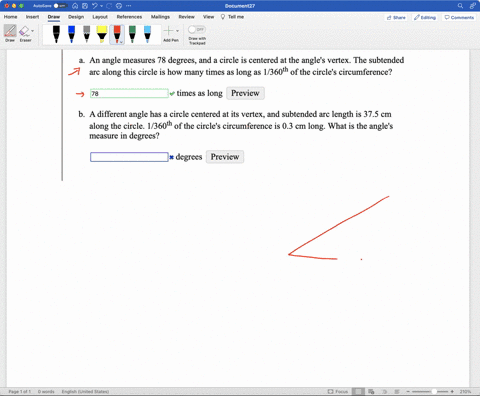Switch to Outline view icon
The image size is (480, 396).
[384, 391]
